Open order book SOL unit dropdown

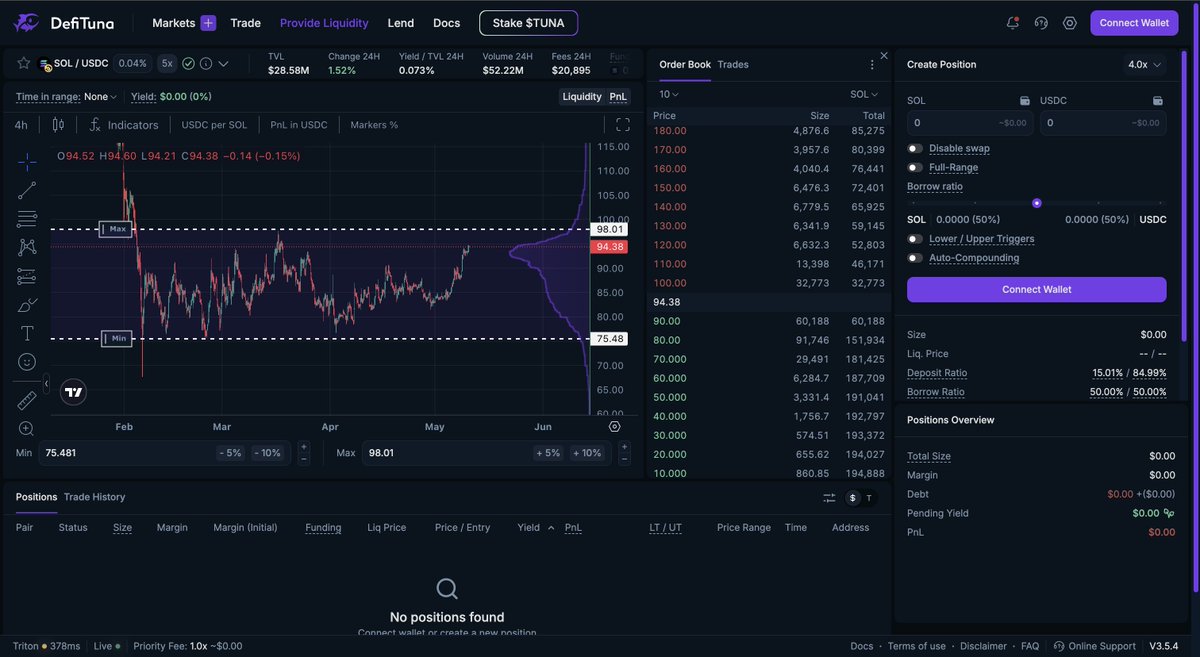tap(865, 94)
